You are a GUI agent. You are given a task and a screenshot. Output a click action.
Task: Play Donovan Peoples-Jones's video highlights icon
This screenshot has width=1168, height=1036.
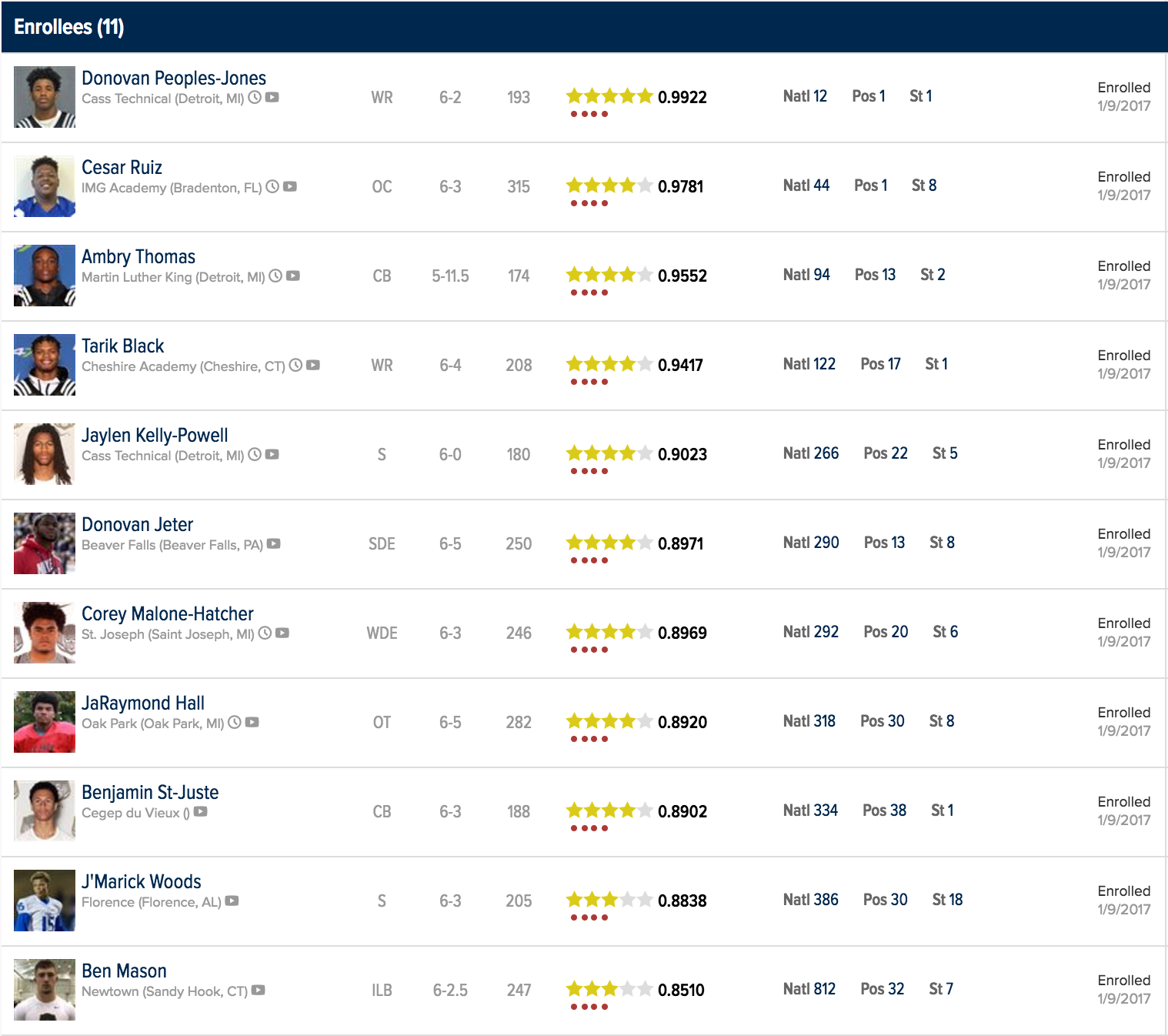point(272,98)
